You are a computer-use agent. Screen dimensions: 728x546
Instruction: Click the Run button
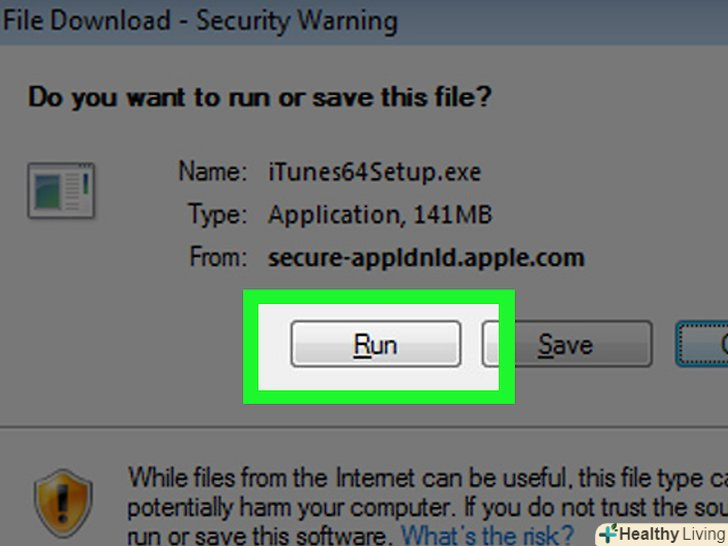point(376,344)
